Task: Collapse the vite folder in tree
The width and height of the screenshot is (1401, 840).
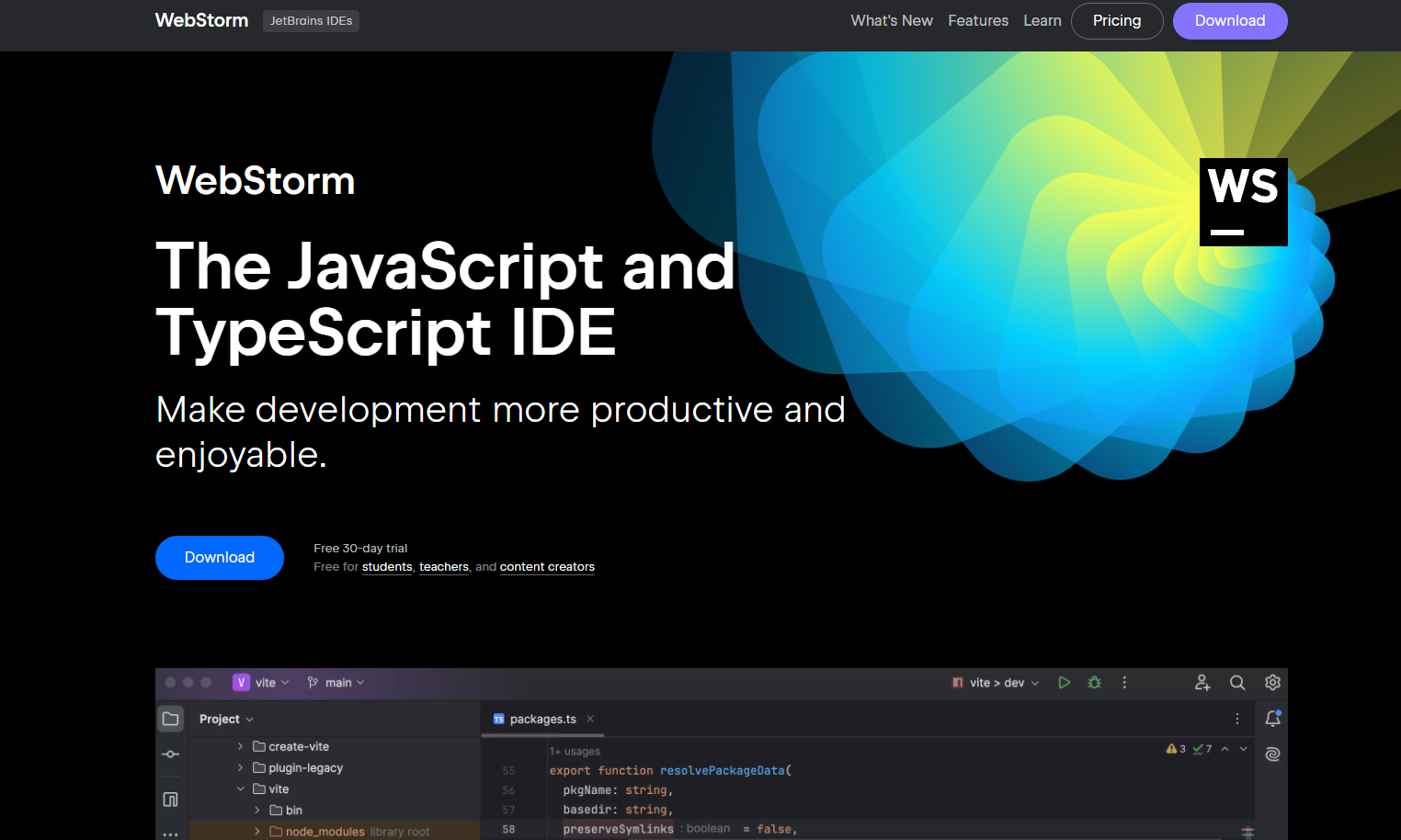Action: [241, 789]
